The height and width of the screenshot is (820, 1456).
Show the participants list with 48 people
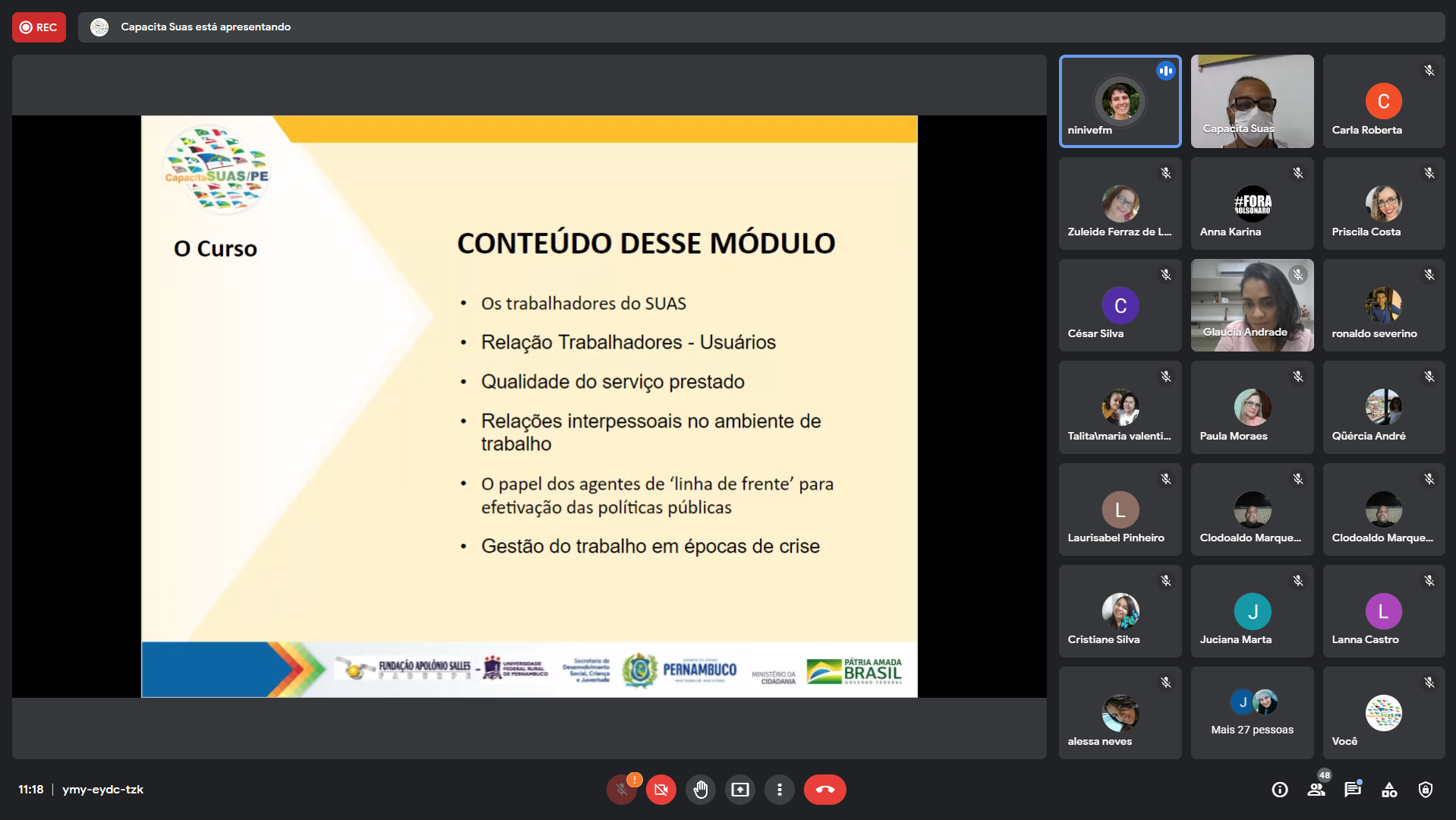click(1316, 790)
